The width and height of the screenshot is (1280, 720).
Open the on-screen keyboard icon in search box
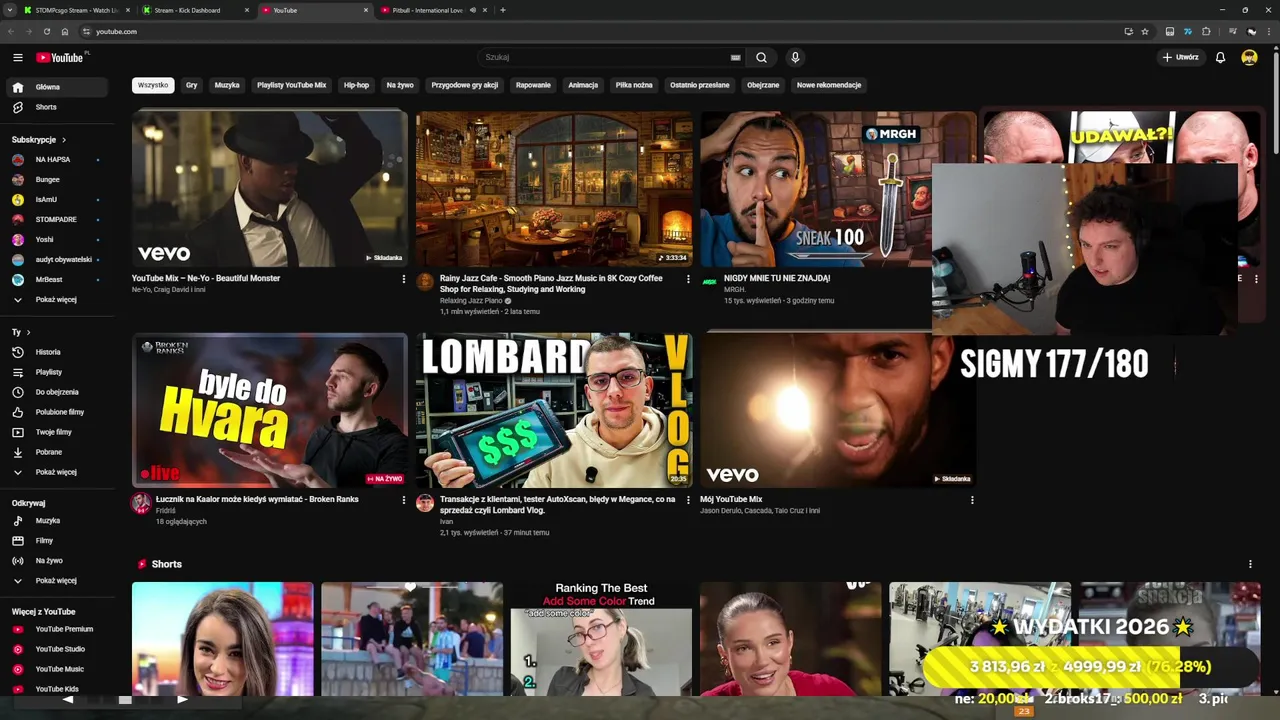(735, 57)
